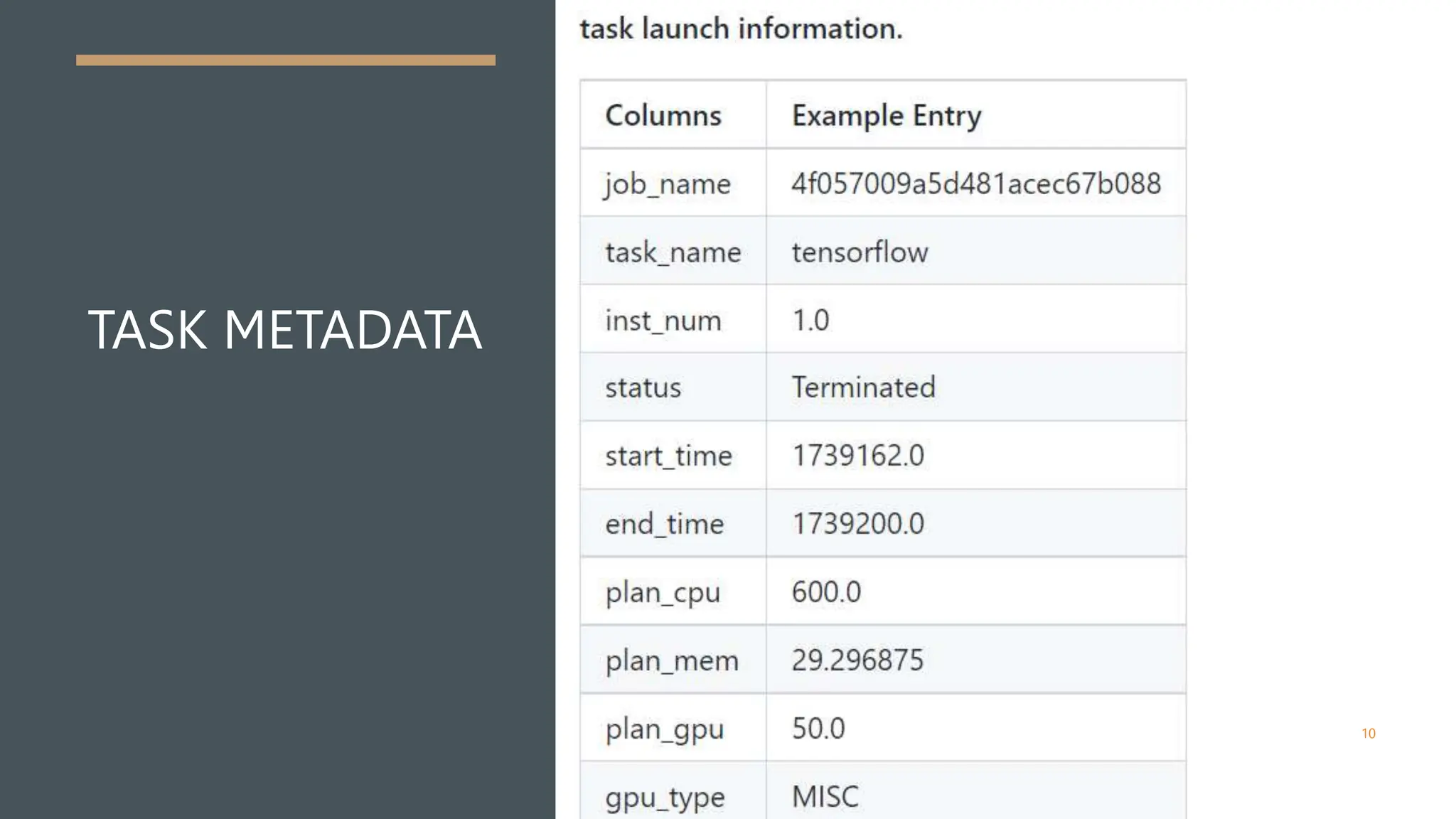Click the plan_mem cell
Image resolution: width=1456 pixels, height=819 pixels.
[x=673, y=660]
